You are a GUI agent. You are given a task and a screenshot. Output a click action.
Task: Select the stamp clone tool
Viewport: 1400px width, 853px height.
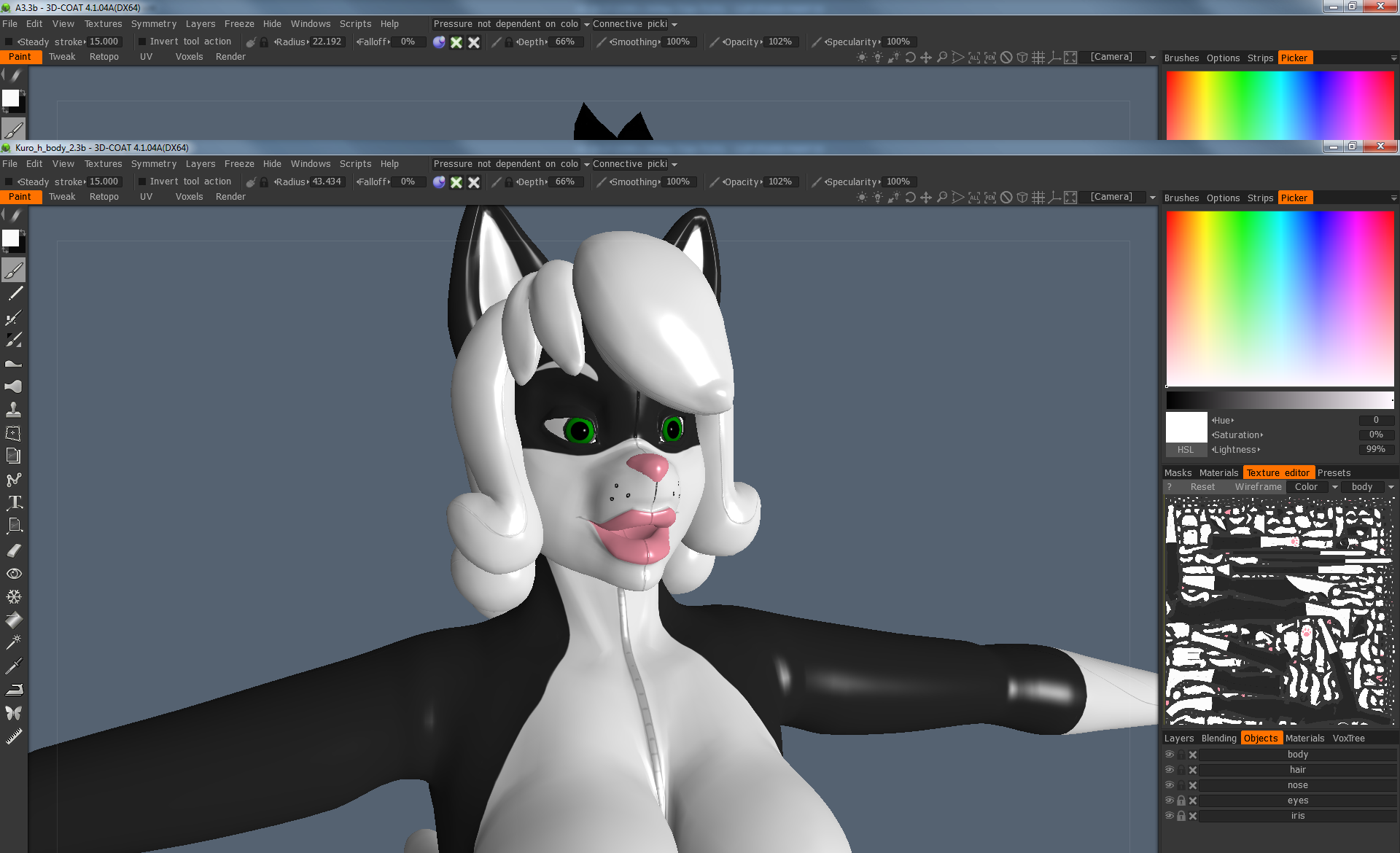[x=13, y=410]
